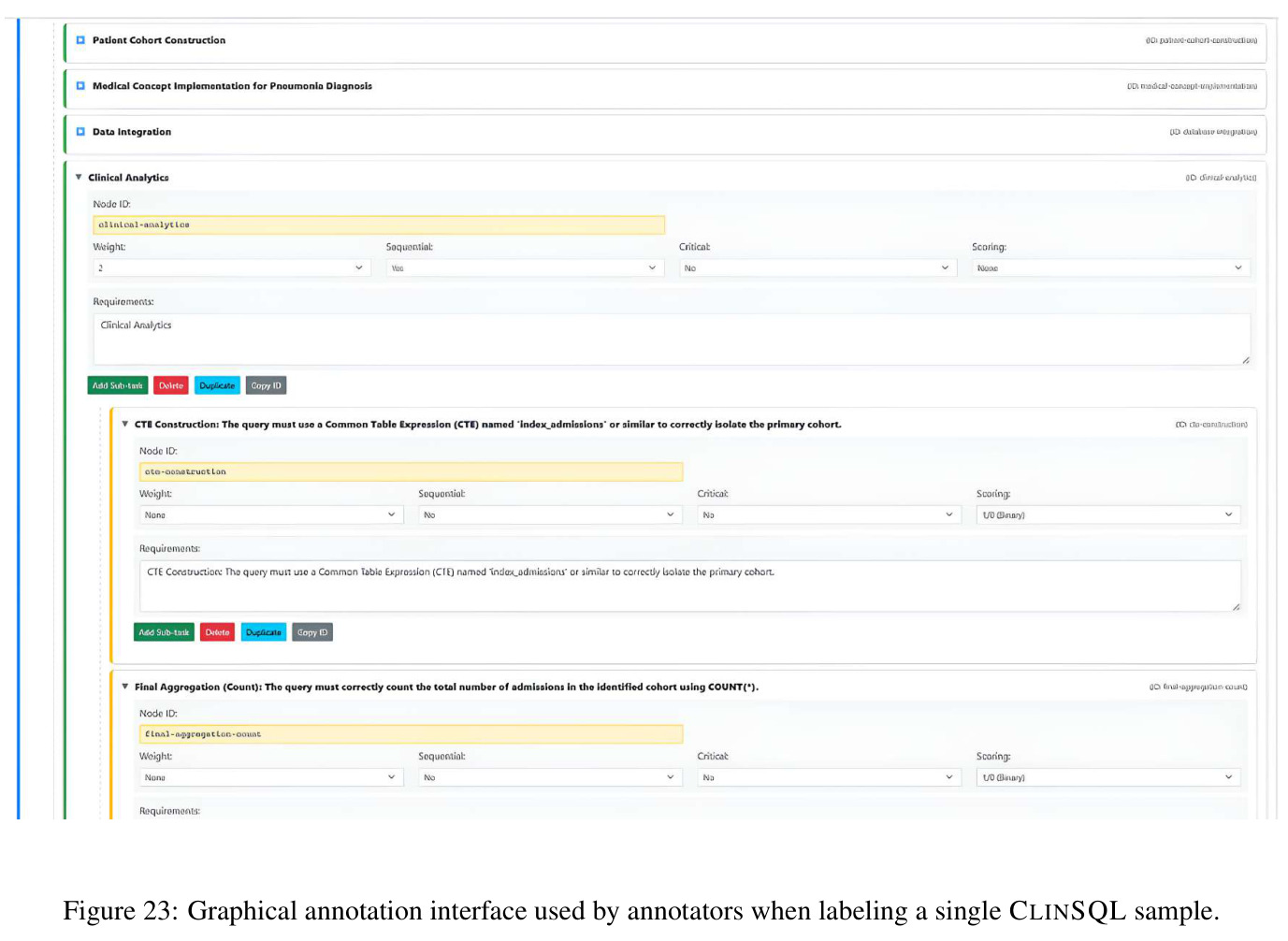Copy ID of the cte-construction node
Viewport: 1288px width, 941px height.
tap(312, 632)
